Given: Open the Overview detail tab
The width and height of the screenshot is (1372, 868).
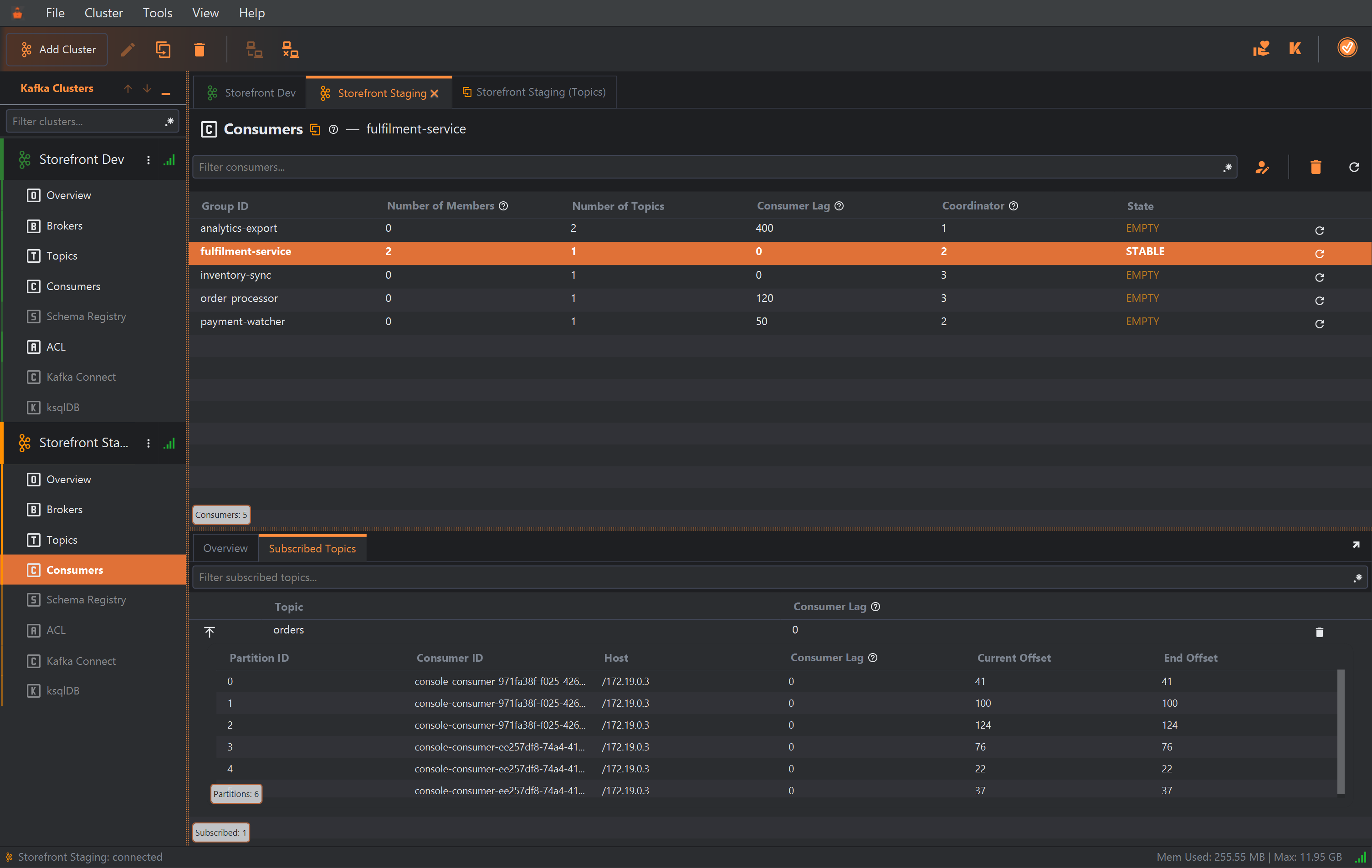Looking at the screenshot, I should click(x=225, y=548).
